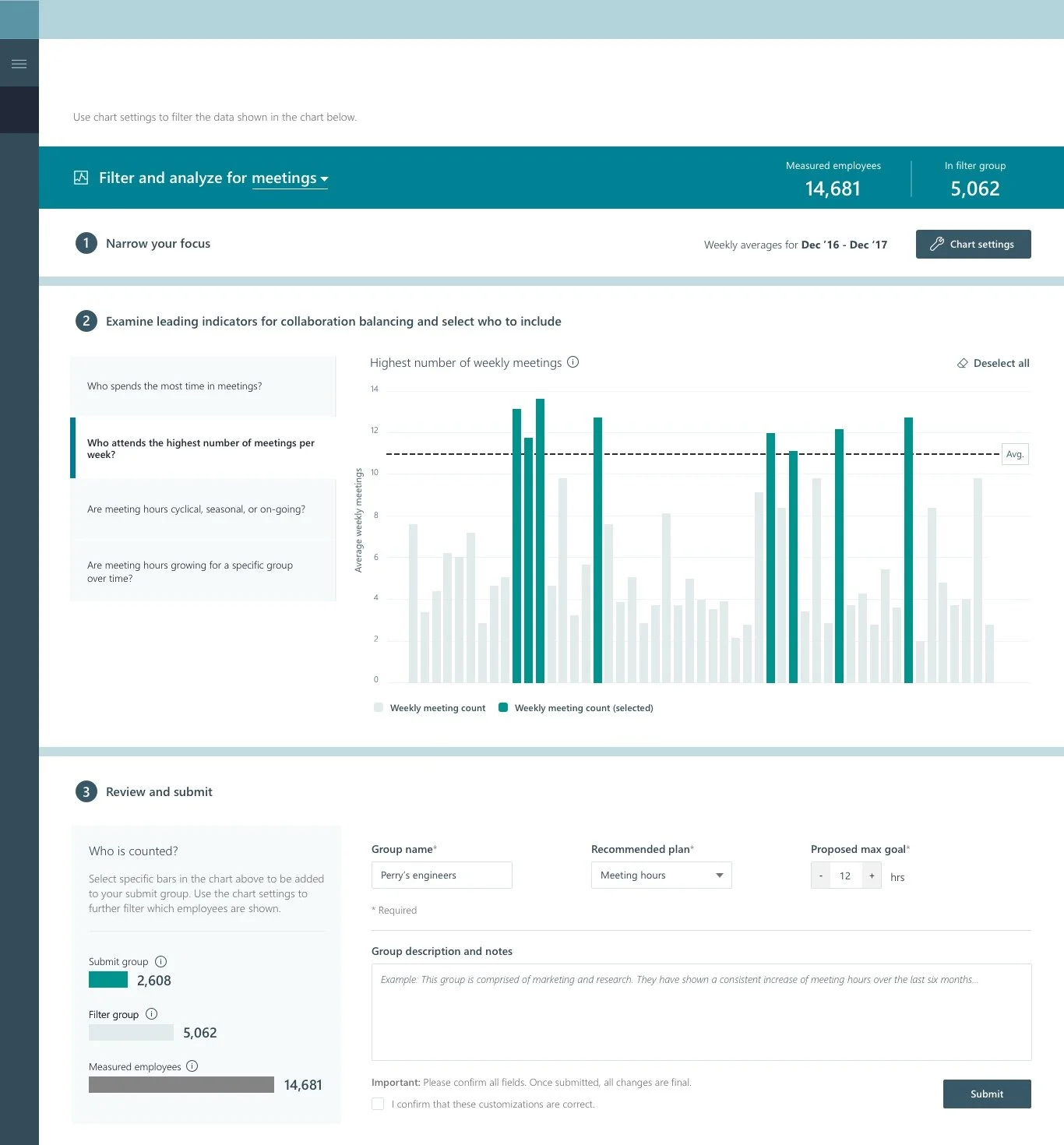
Task: Click the Deselect all eraser icon
Action: (963, 362)
